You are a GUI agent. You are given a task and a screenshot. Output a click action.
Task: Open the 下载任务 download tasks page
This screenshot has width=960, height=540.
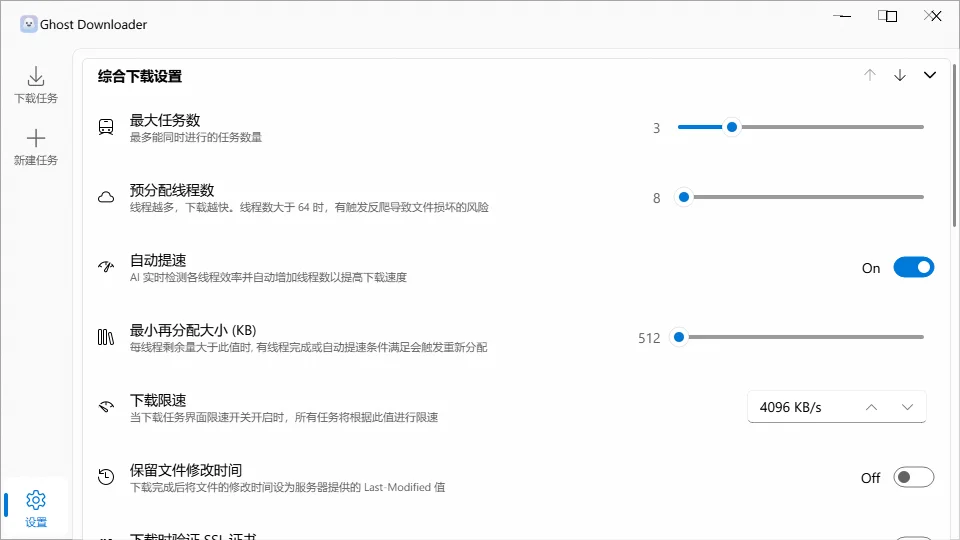[x=36, y=85]
